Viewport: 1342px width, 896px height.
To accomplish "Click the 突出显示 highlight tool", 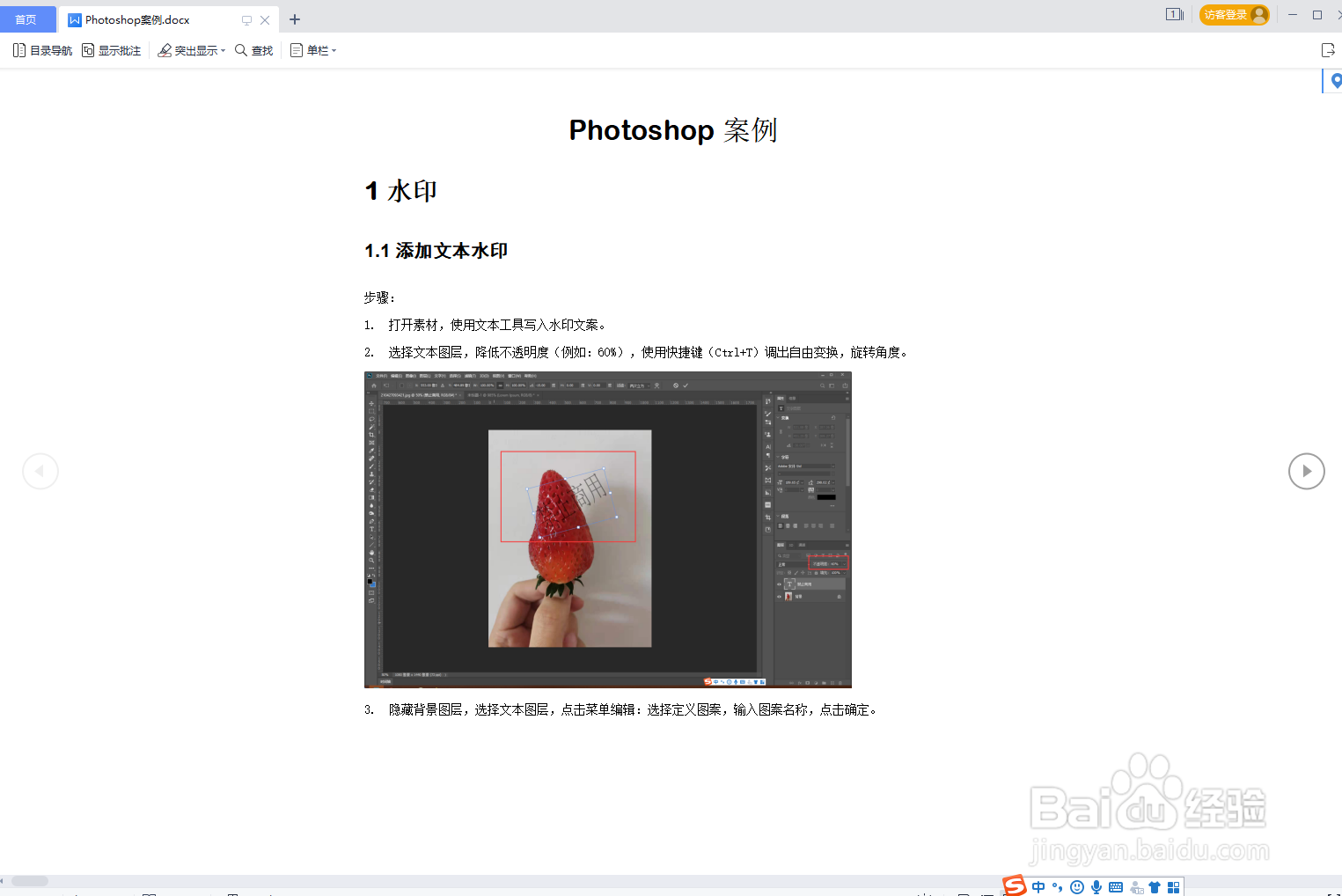I will (187, 50).
